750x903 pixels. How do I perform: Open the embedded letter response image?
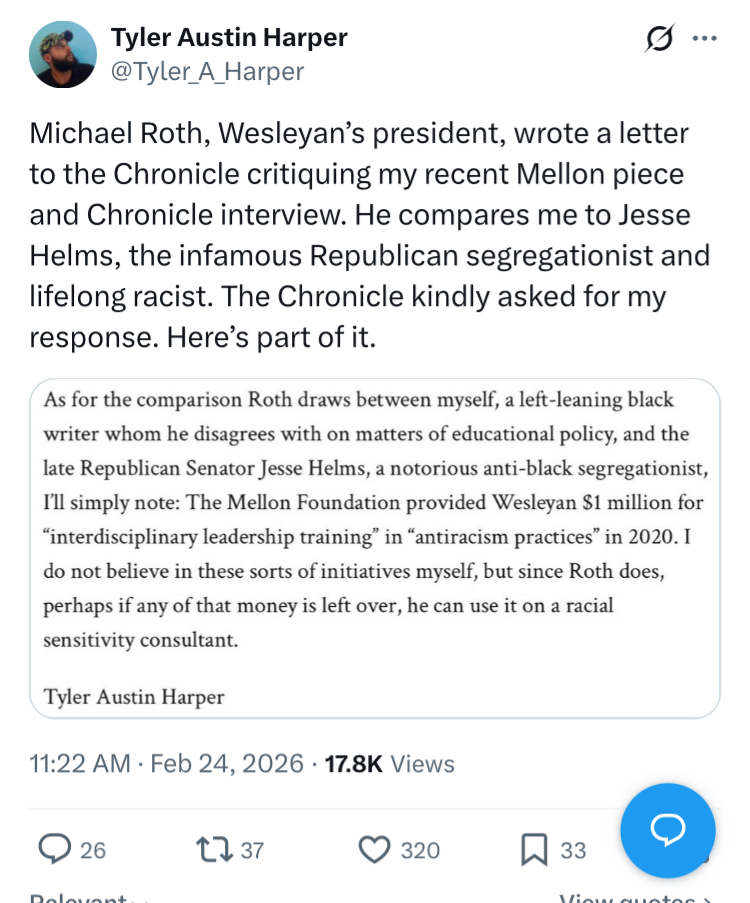375,548
